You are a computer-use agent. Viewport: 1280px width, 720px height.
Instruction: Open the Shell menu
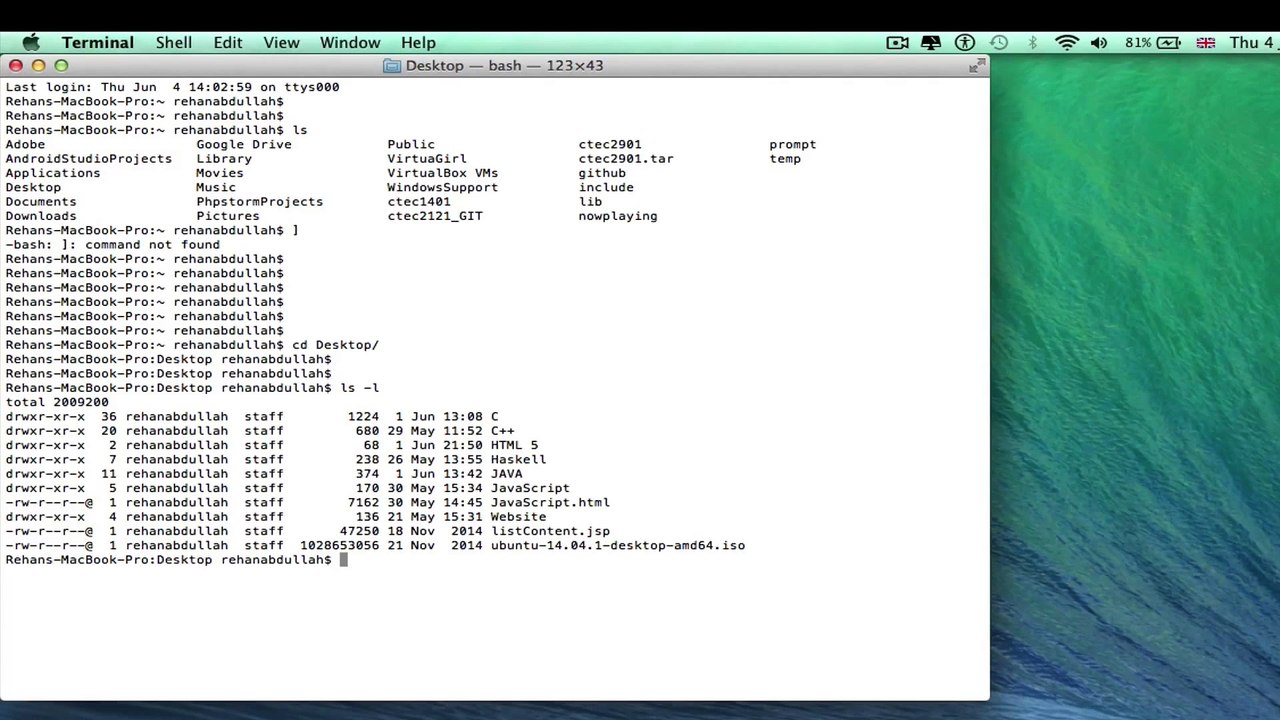click(x=174, y=43)
